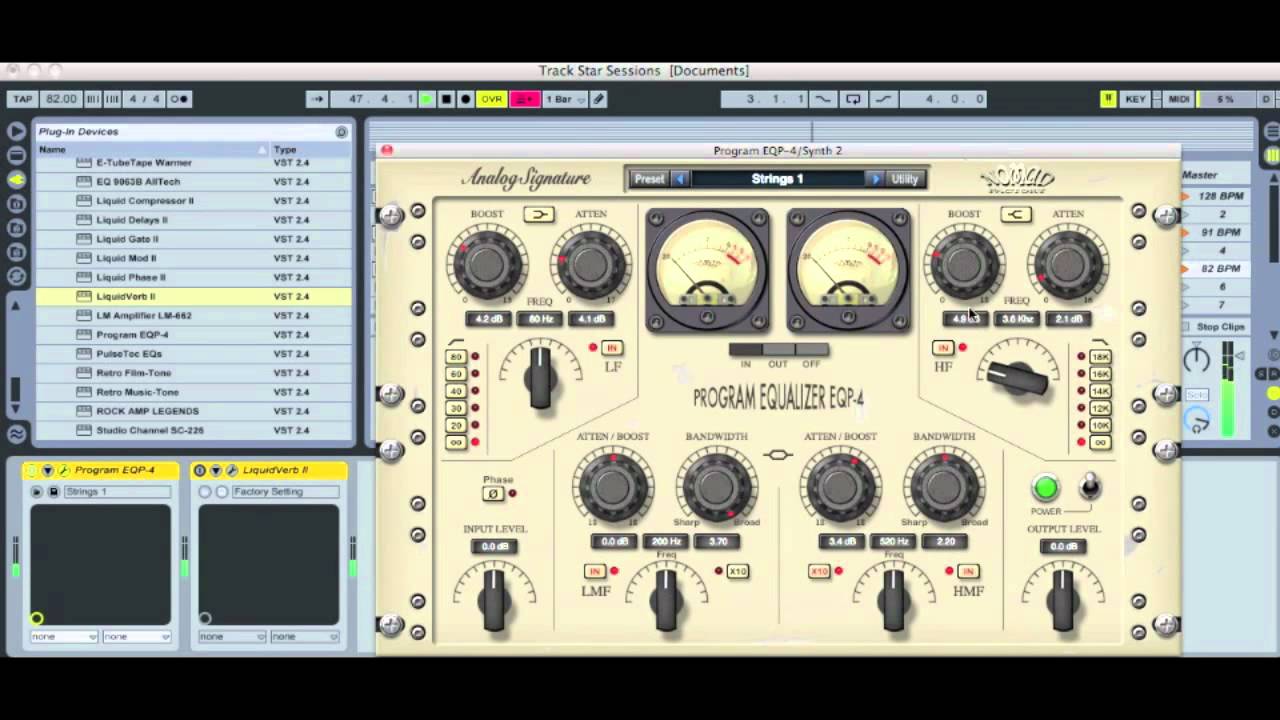The width and height of the screenshot is (1280, 720).
Task: Click the global Record button
Action: tap(465, 99)
